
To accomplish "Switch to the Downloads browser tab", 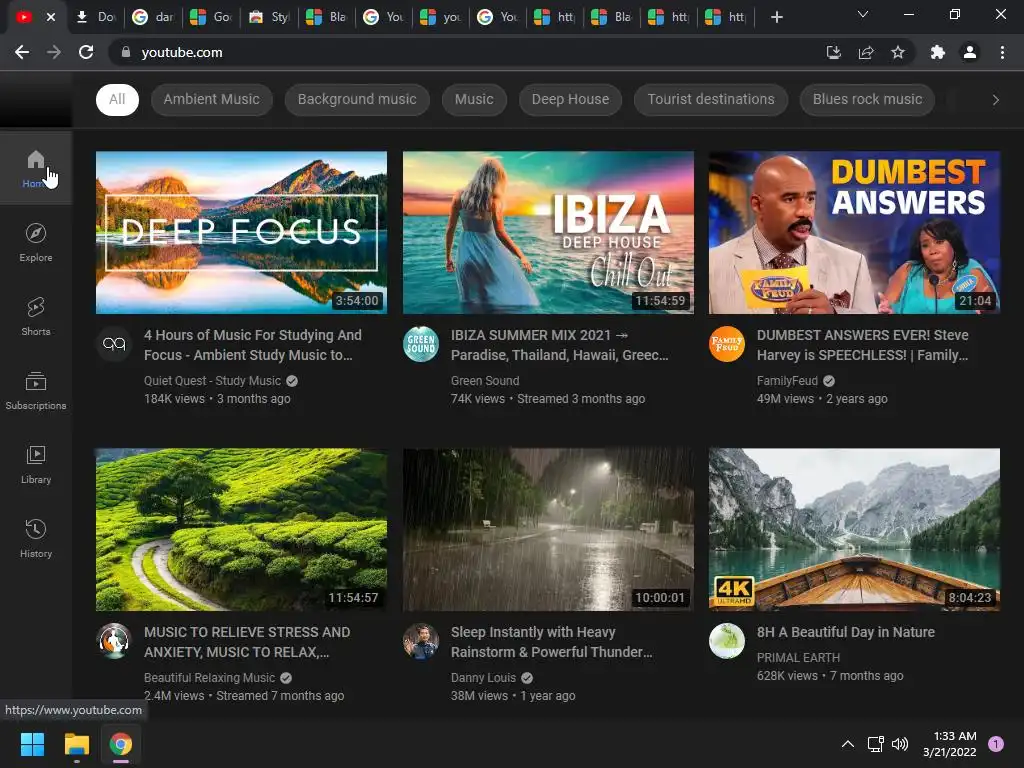I will [x=95, y=17].
